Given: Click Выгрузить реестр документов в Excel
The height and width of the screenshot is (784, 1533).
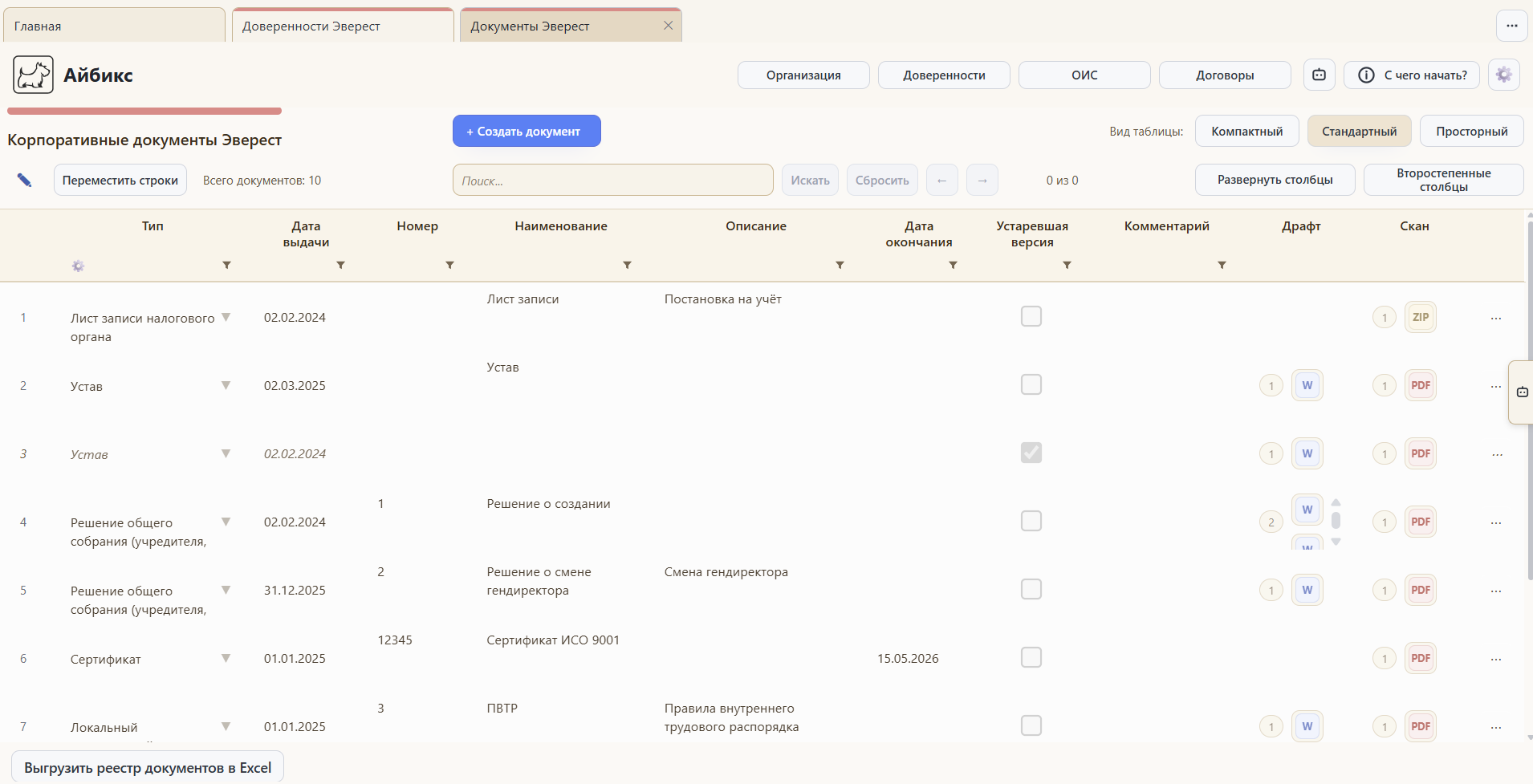Looking at the screenshot, I should click(148, 767).
